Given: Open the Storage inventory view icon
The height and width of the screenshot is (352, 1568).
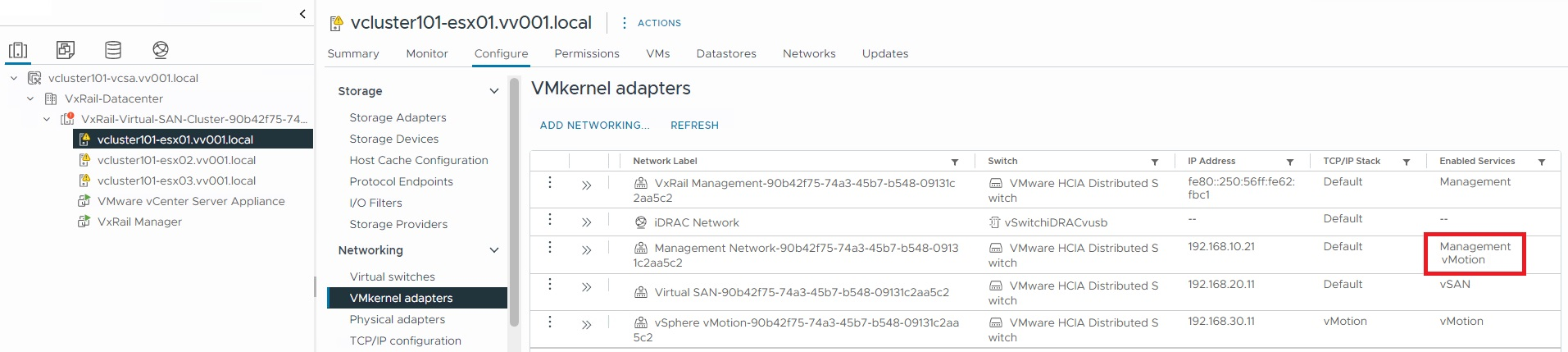Looking at the screenshot, I should pyautogui.click(x=113, y=50).
